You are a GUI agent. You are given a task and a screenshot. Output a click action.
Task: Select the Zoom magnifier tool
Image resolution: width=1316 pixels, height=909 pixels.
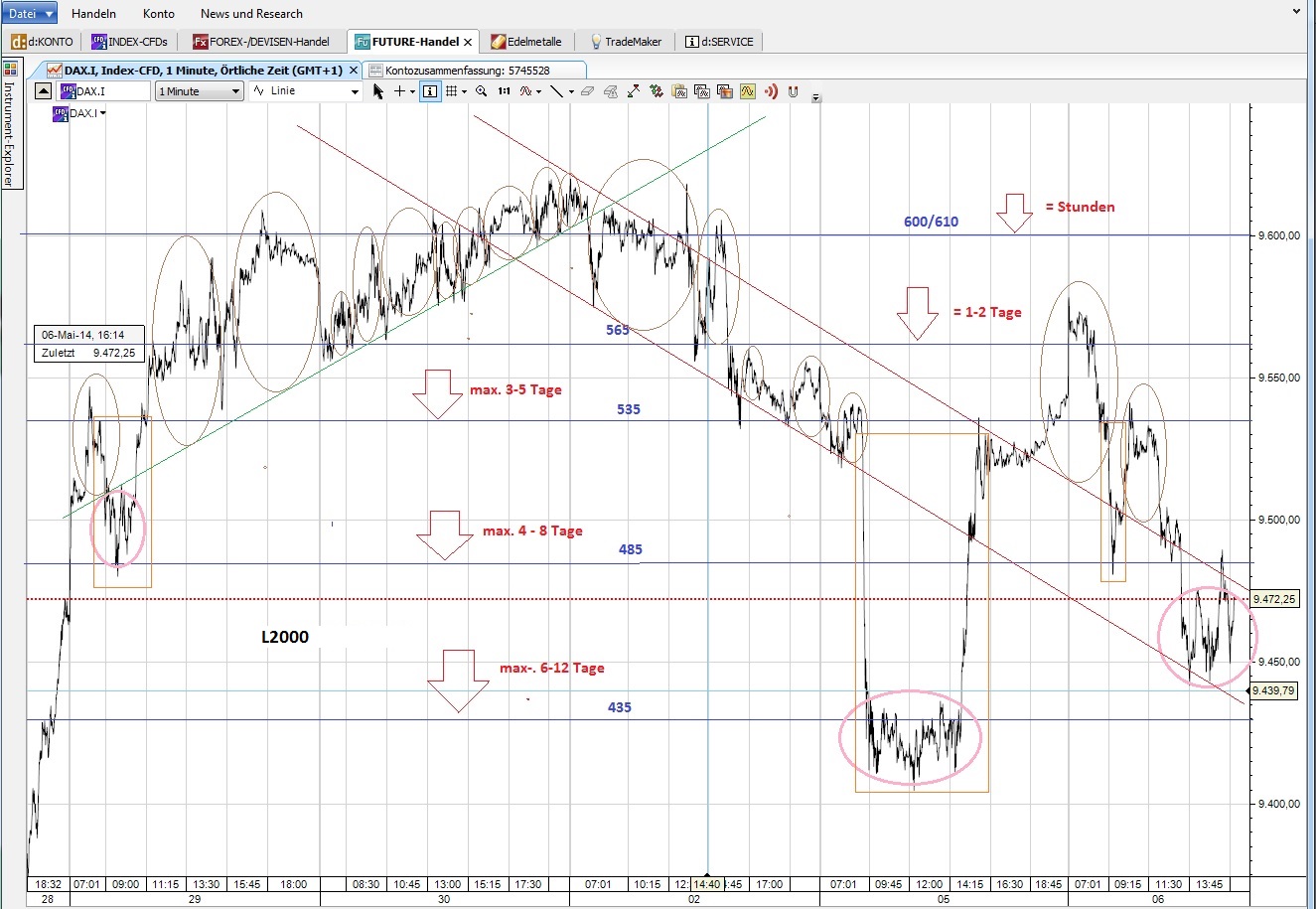coord(482,91)
